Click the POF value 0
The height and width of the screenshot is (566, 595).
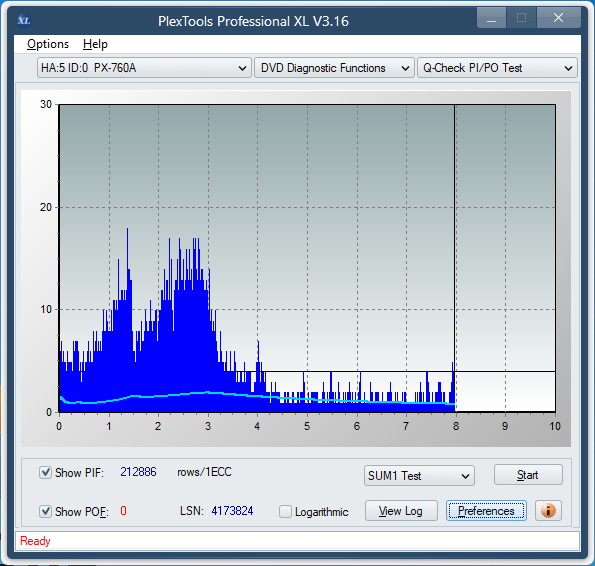(123, 511)
